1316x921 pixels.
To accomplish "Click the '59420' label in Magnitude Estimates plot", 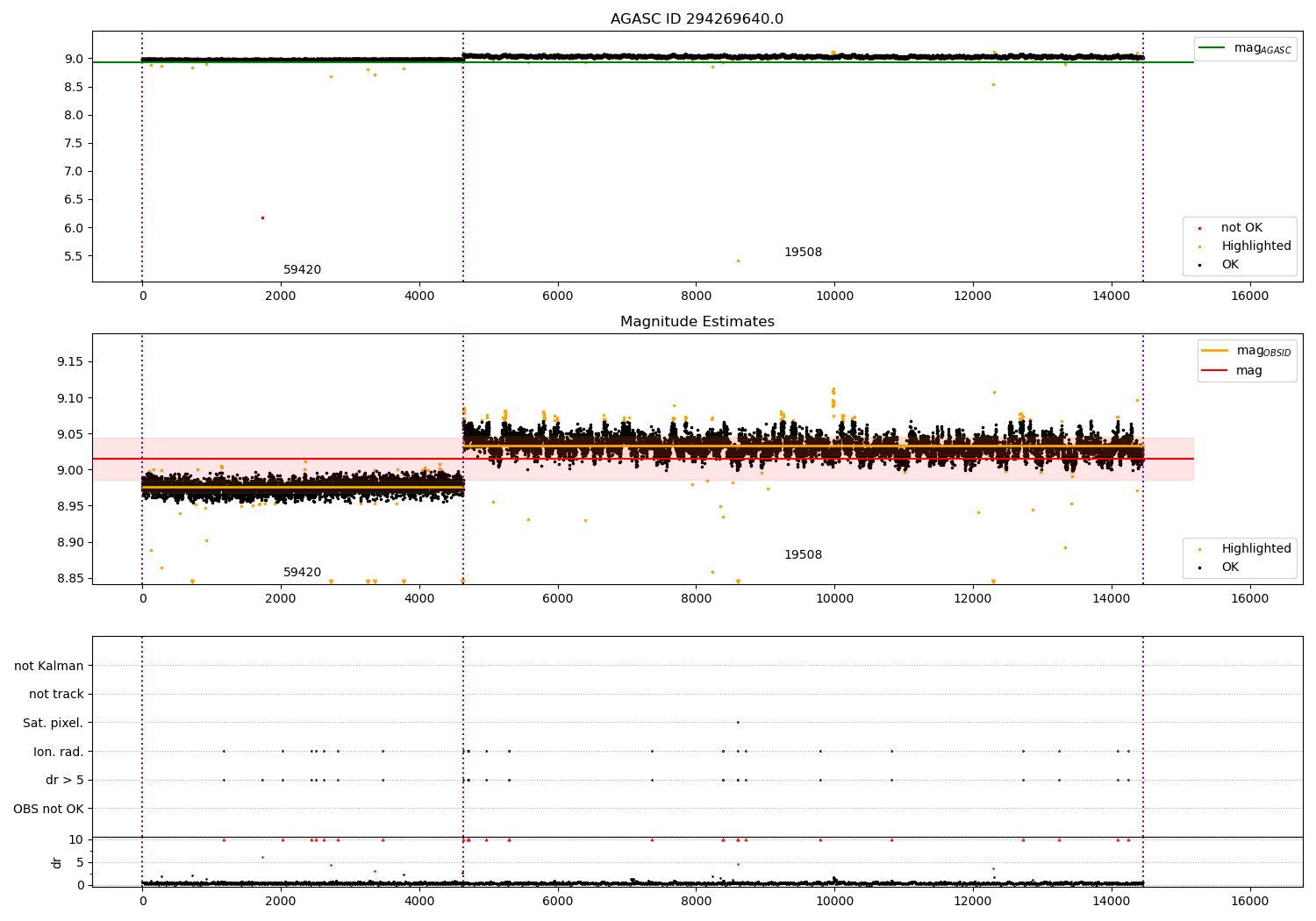I will tap(302, 573).
